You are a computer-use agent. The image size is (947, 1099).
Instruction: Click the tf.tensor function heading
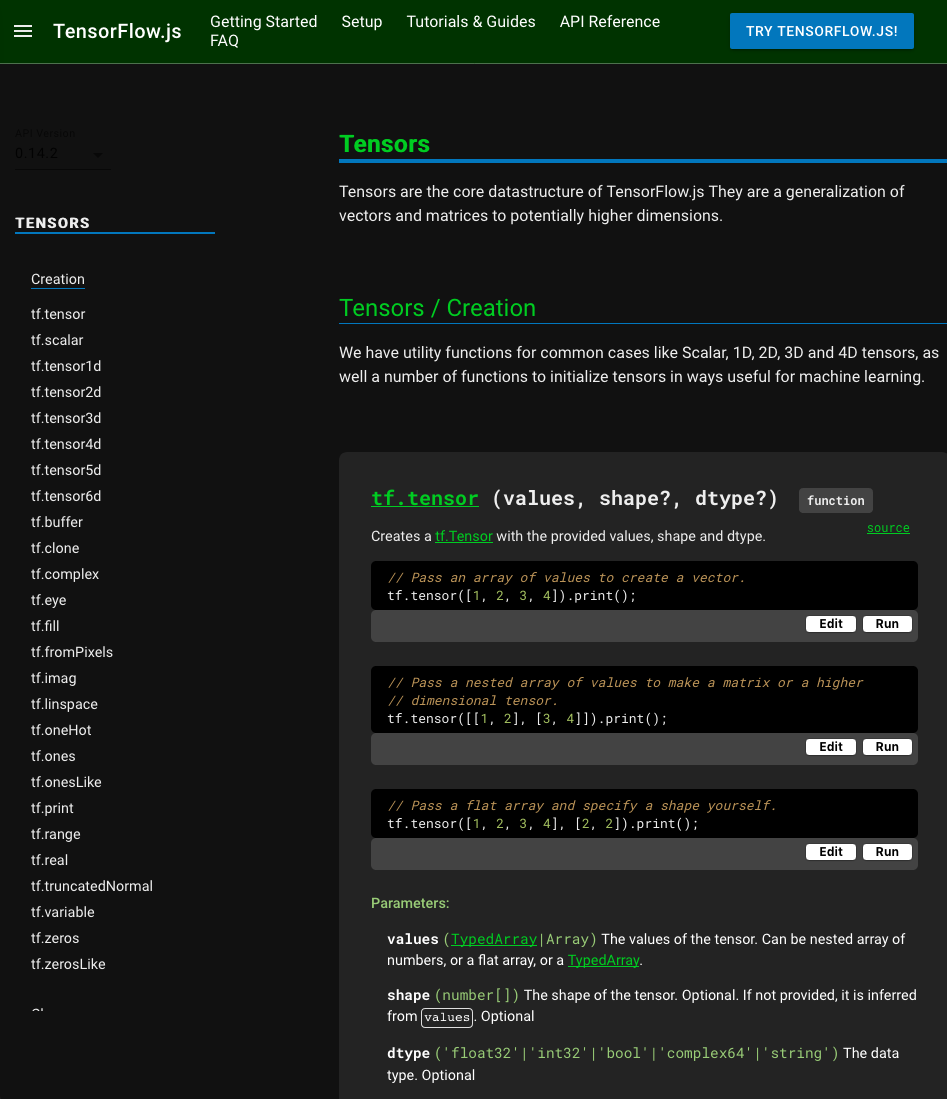(425, 497)
